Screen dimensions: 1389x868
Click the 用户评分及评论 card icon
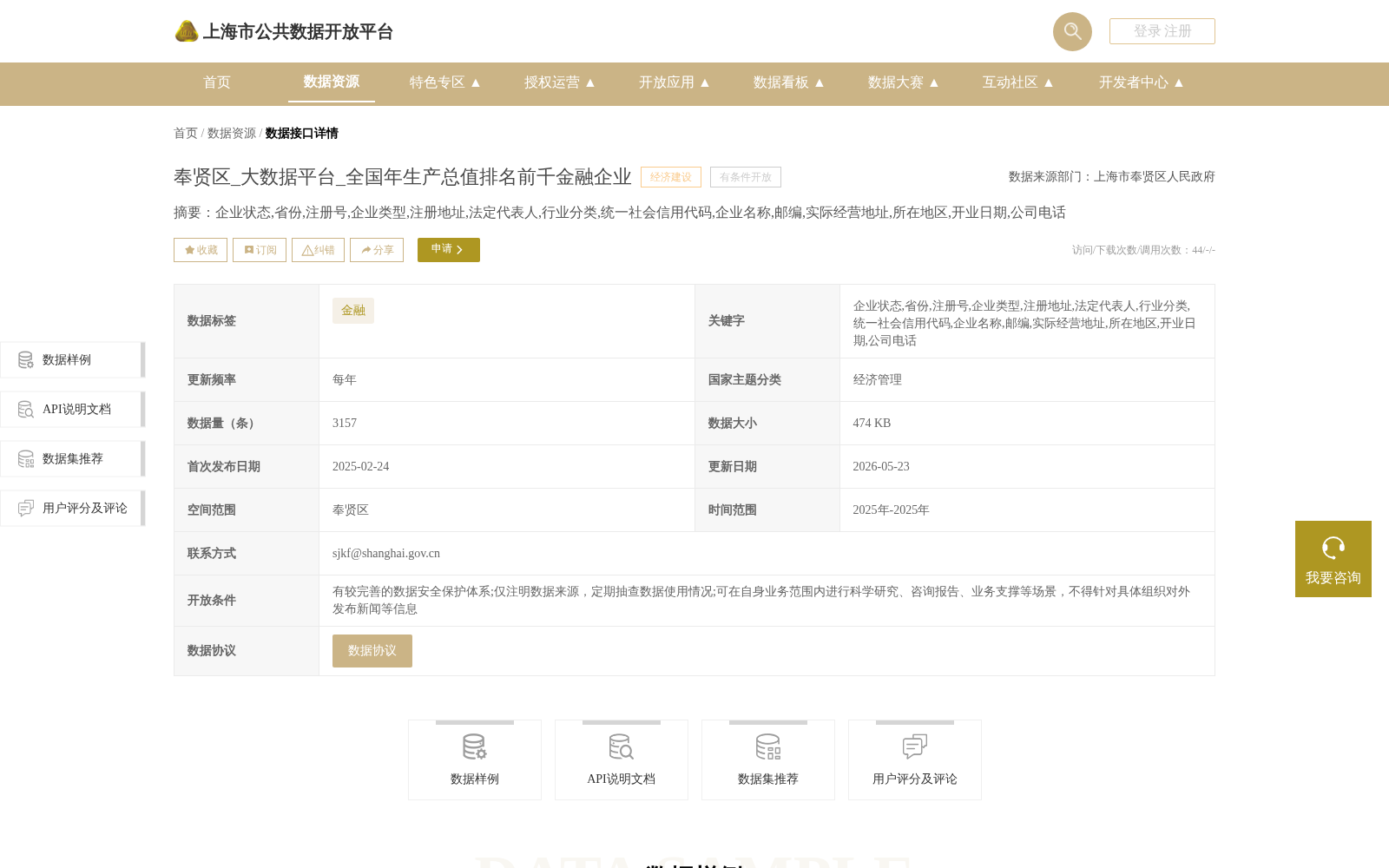point(915,746)
